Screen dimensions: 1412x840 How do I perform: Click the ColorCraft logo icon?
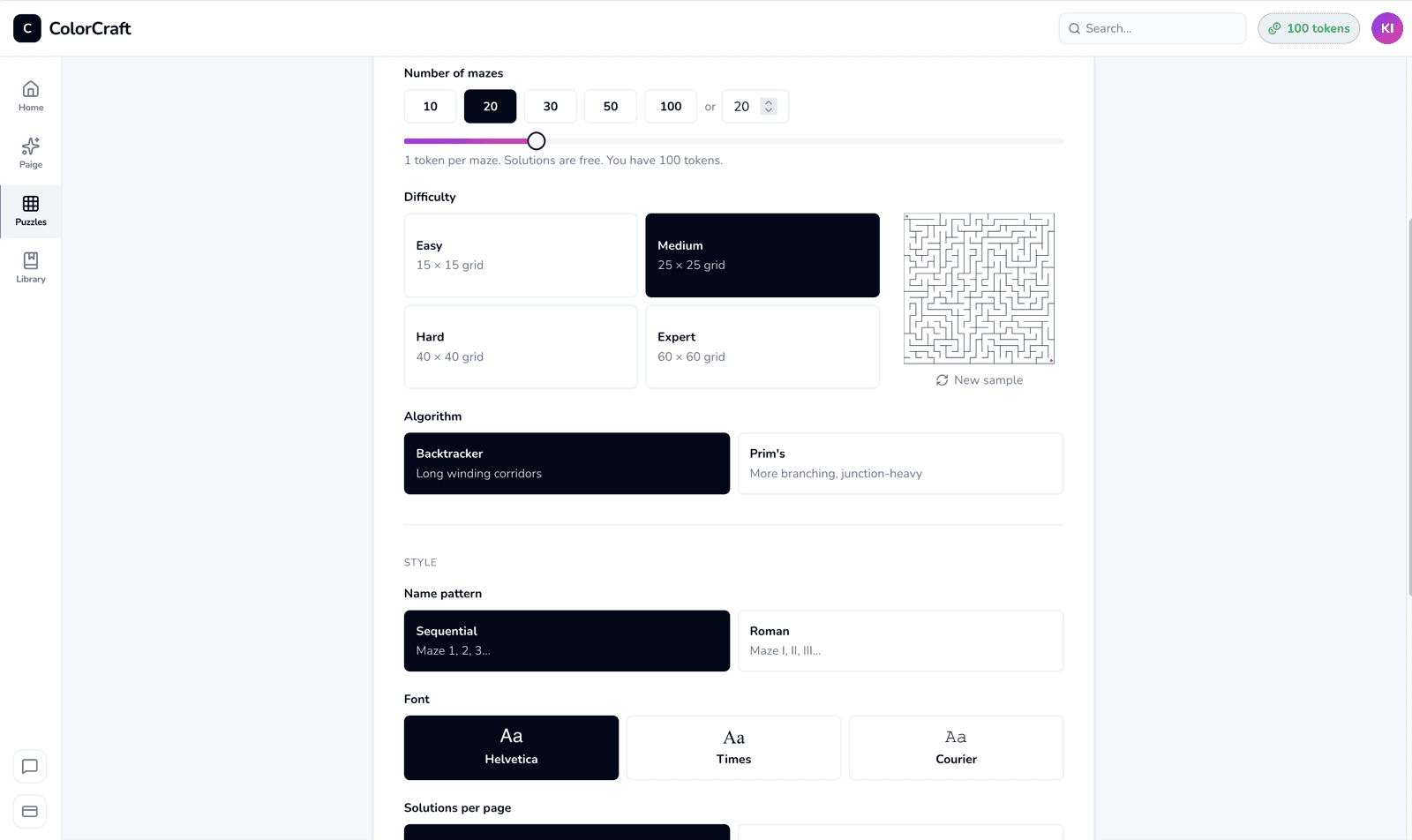[27, 28]
